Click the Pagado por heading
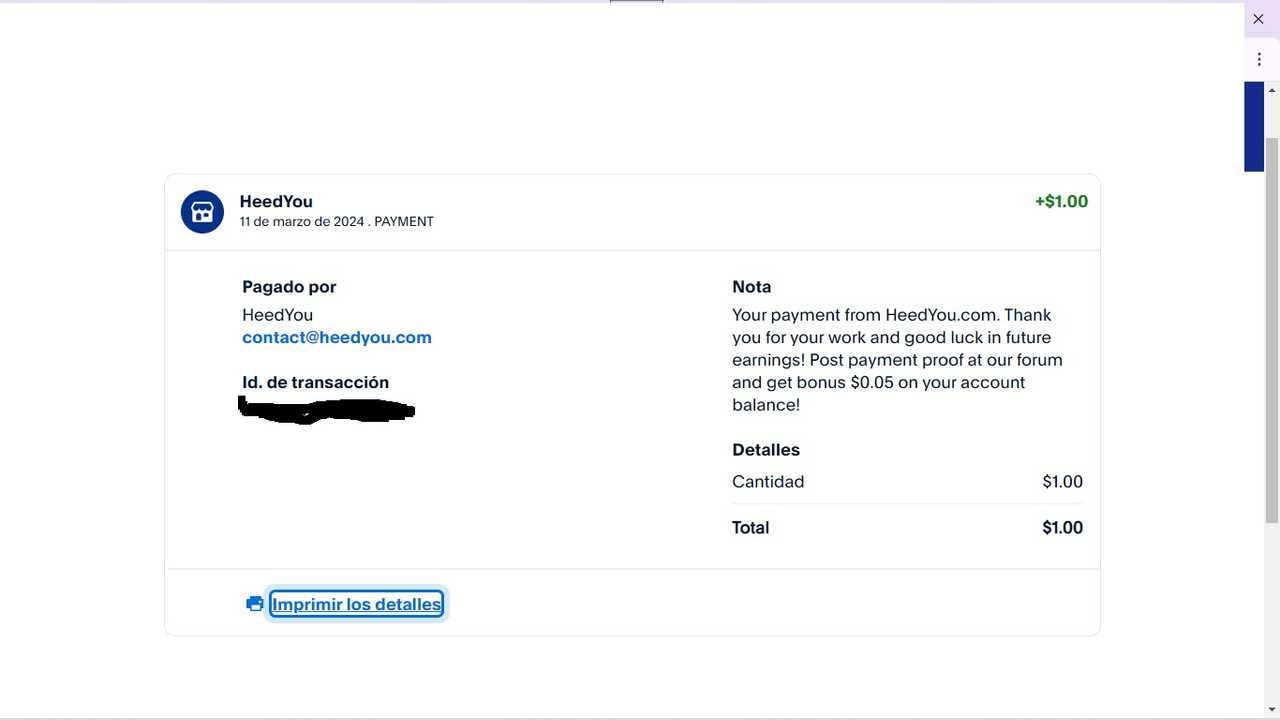This screenshot has width=1280, height=720. click(x=289, y=287)
